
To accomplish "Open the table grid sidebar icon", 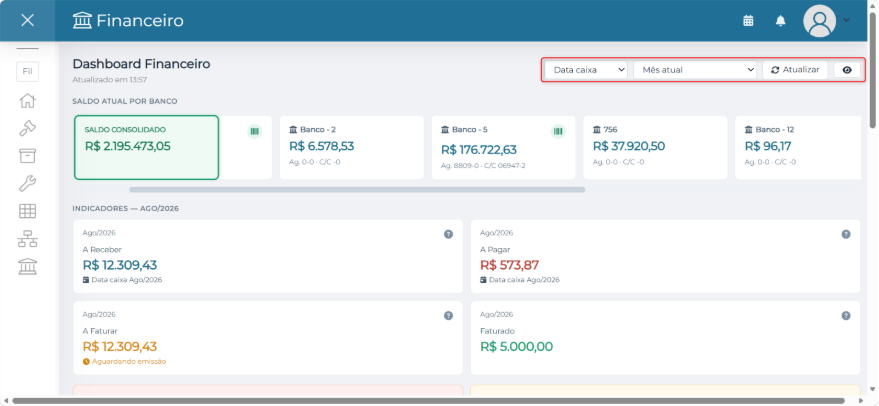I will point(27,211).
